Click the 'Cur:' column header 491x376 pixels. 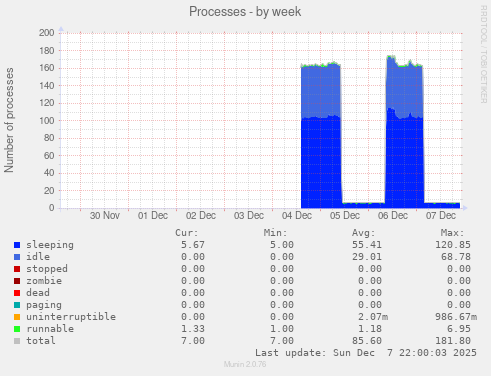(x=187, y=233)
